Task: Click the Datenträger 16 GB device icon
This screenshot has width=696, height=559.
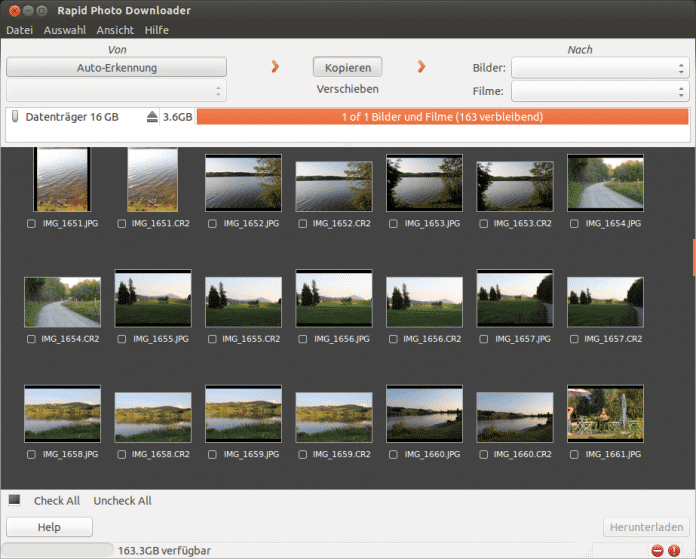Action: [15, 117]
